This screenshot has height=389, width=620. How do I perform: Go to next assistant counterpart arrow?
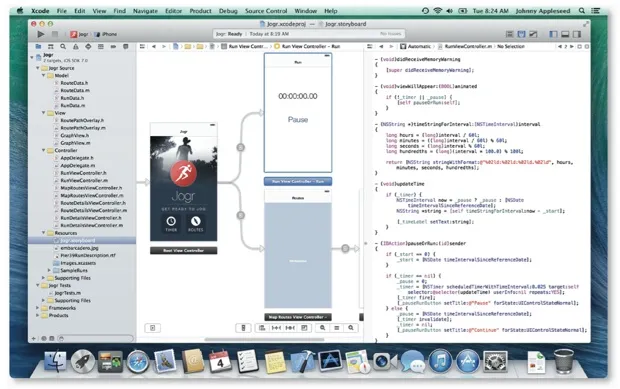[x=571, y=47]
